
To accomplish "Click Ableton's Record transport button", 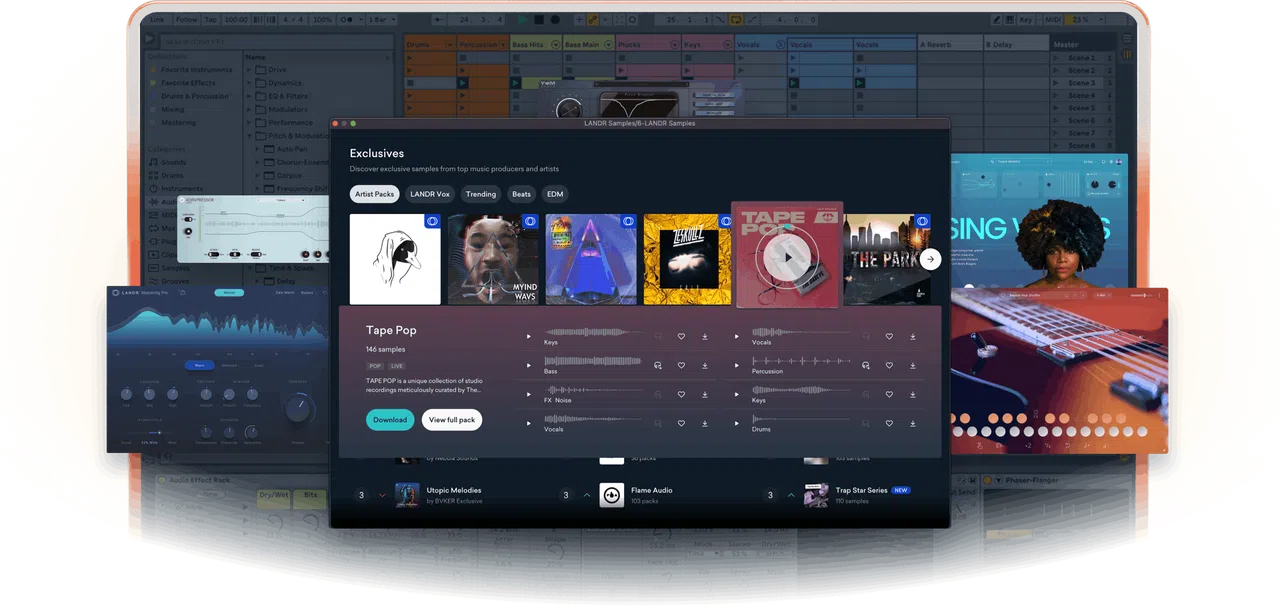I will 555,19.
